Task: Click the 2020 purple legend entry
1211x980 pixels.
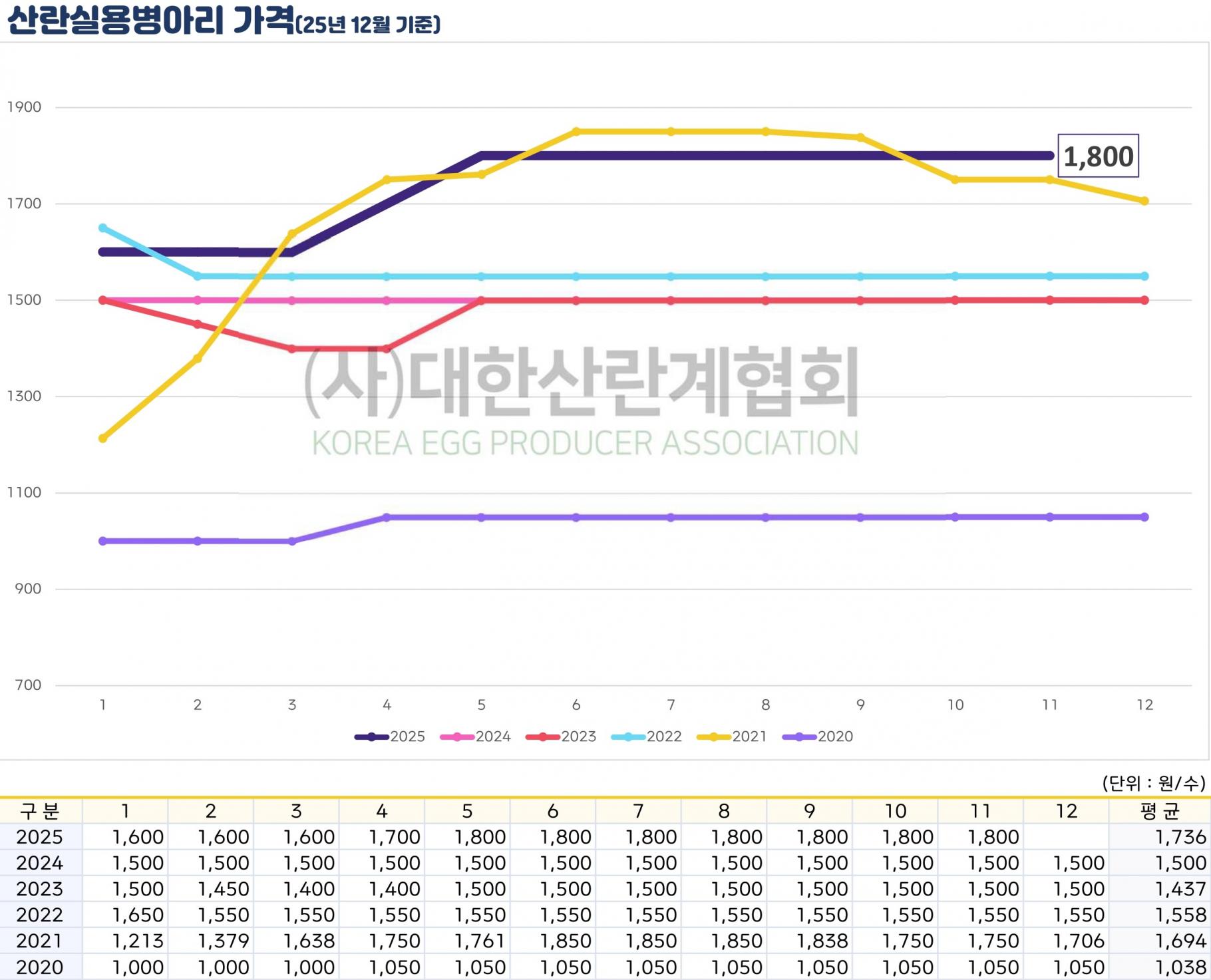Action: 817,736
